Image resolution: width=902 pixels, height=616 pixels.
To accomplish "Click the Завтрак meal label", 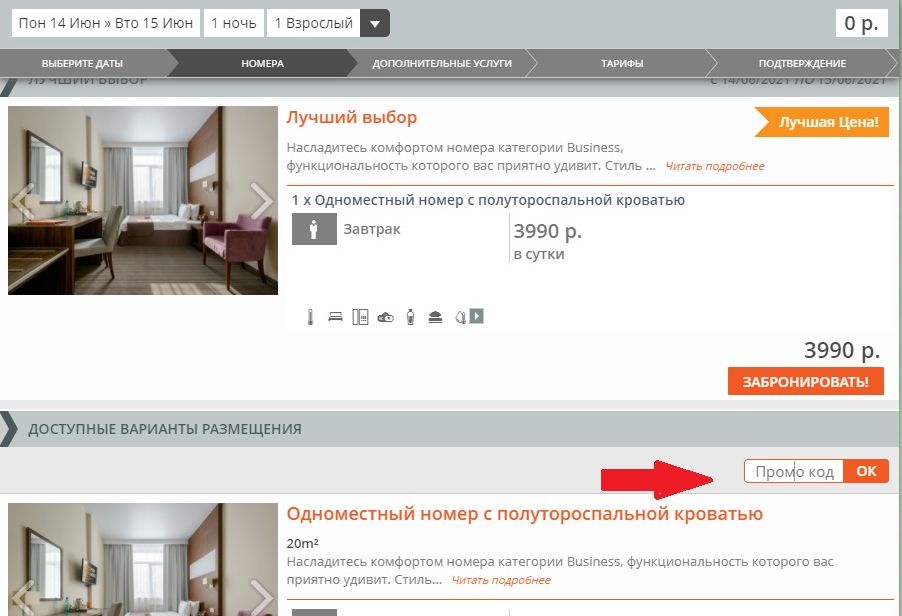I will 372,229.
